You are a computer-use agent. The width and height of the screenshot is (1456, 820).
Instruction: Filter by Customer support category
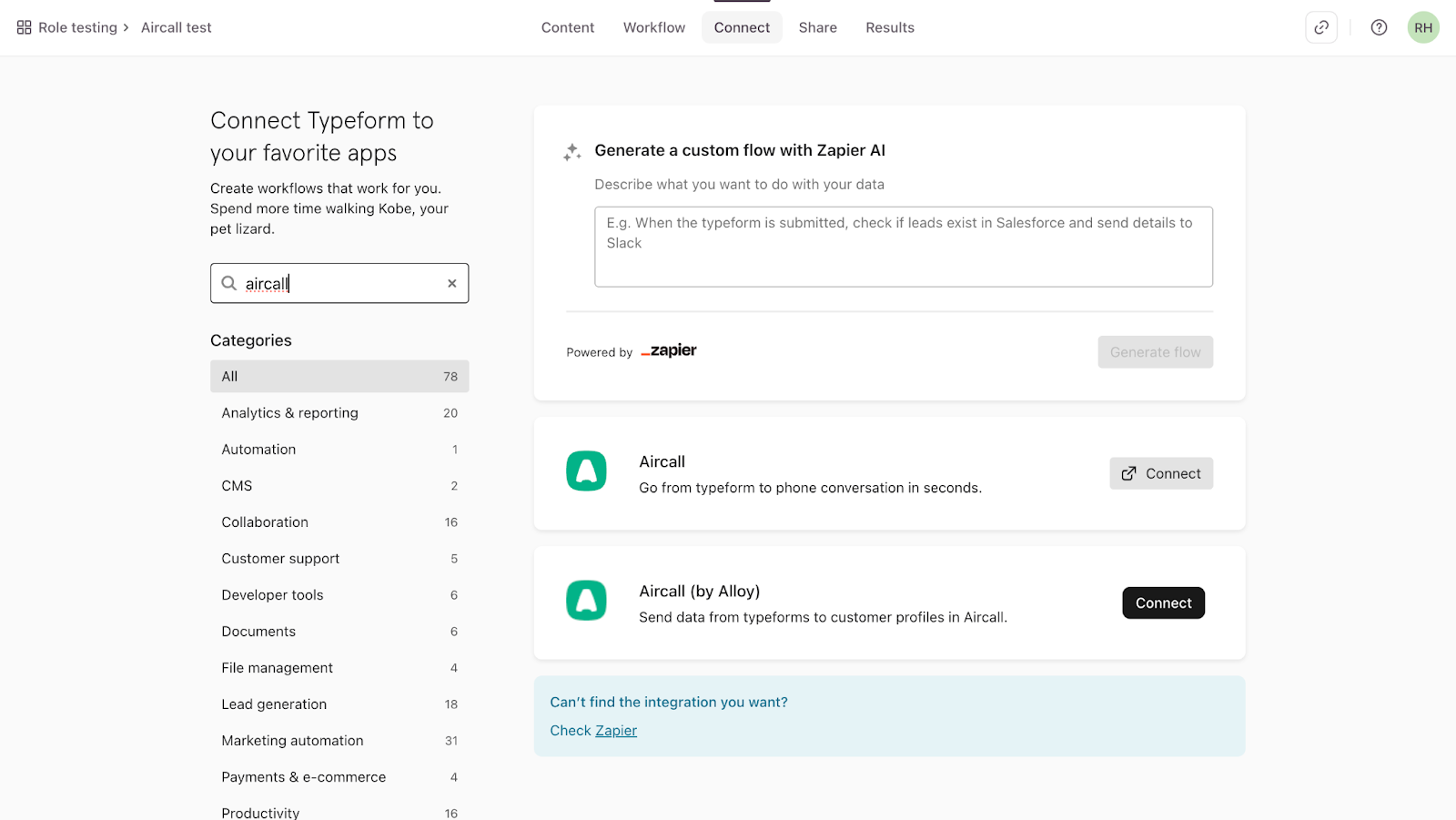[x=339, y=558]
